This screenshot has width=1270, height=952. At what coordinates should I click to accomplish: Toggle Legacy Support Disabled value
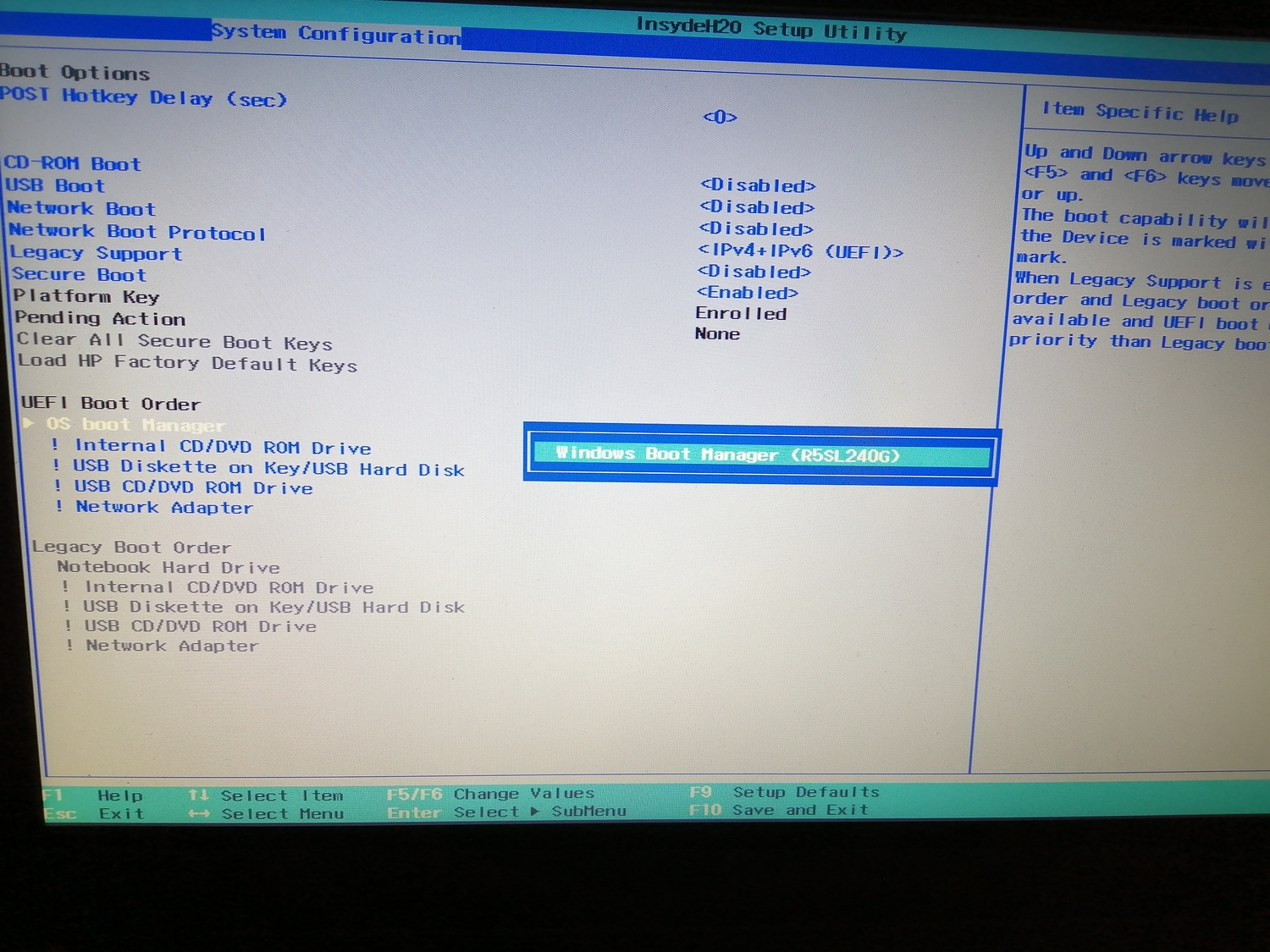click(754, 272)
